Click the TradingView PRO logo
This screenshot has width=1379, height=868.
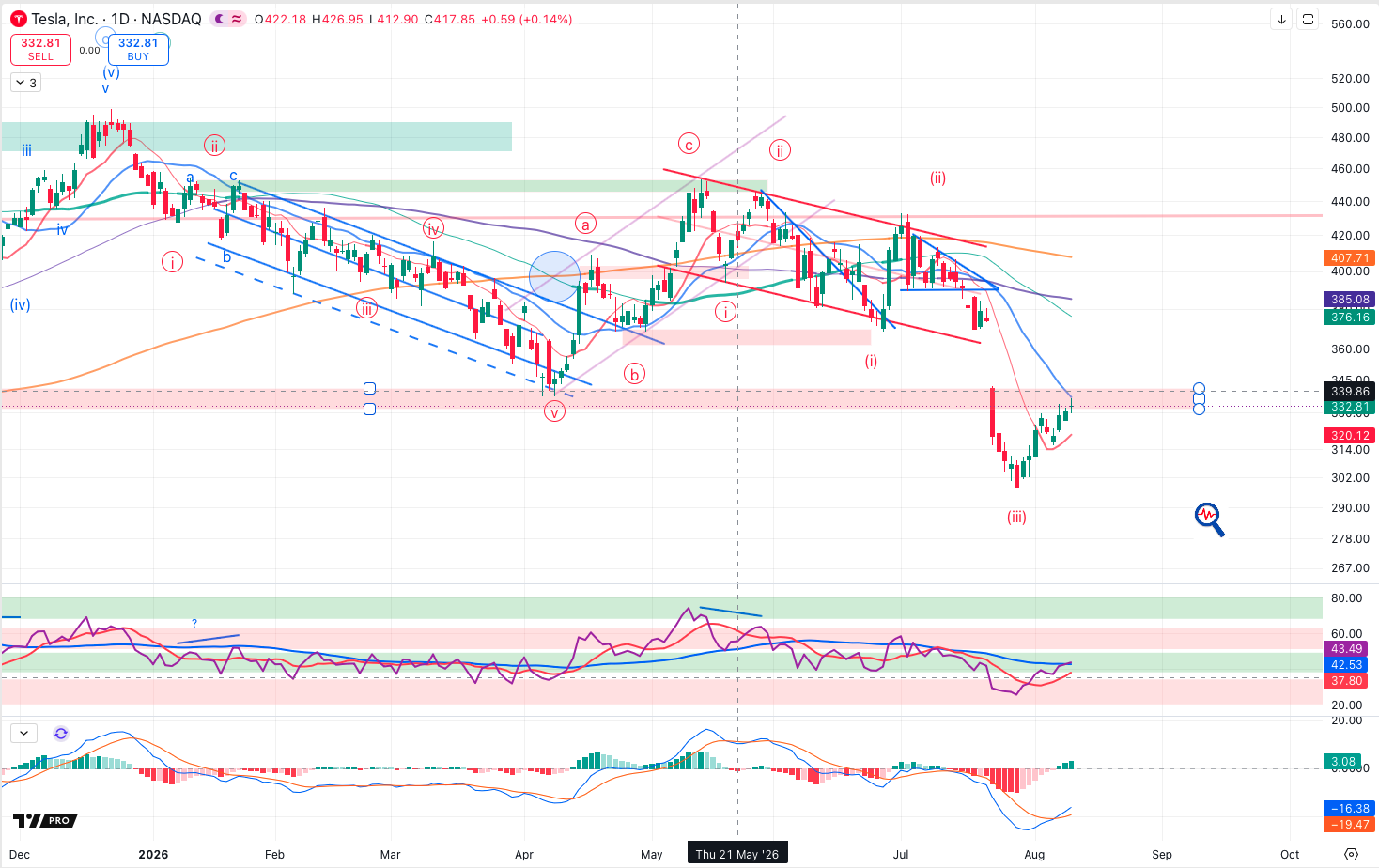[x=42, y=820]
